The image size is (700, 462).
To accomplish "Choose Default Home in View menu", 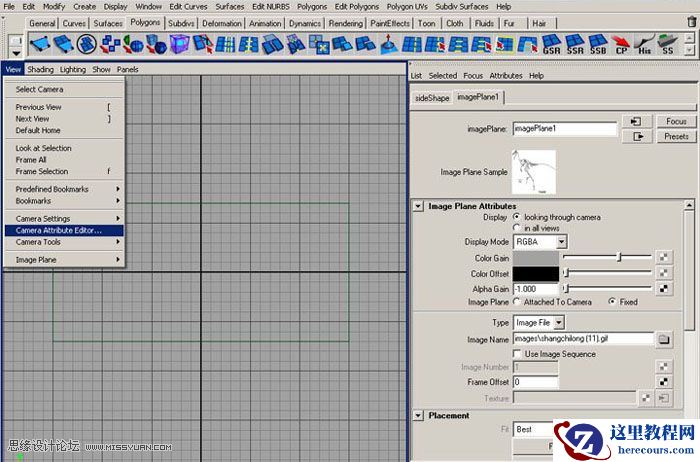I will 64,130.
